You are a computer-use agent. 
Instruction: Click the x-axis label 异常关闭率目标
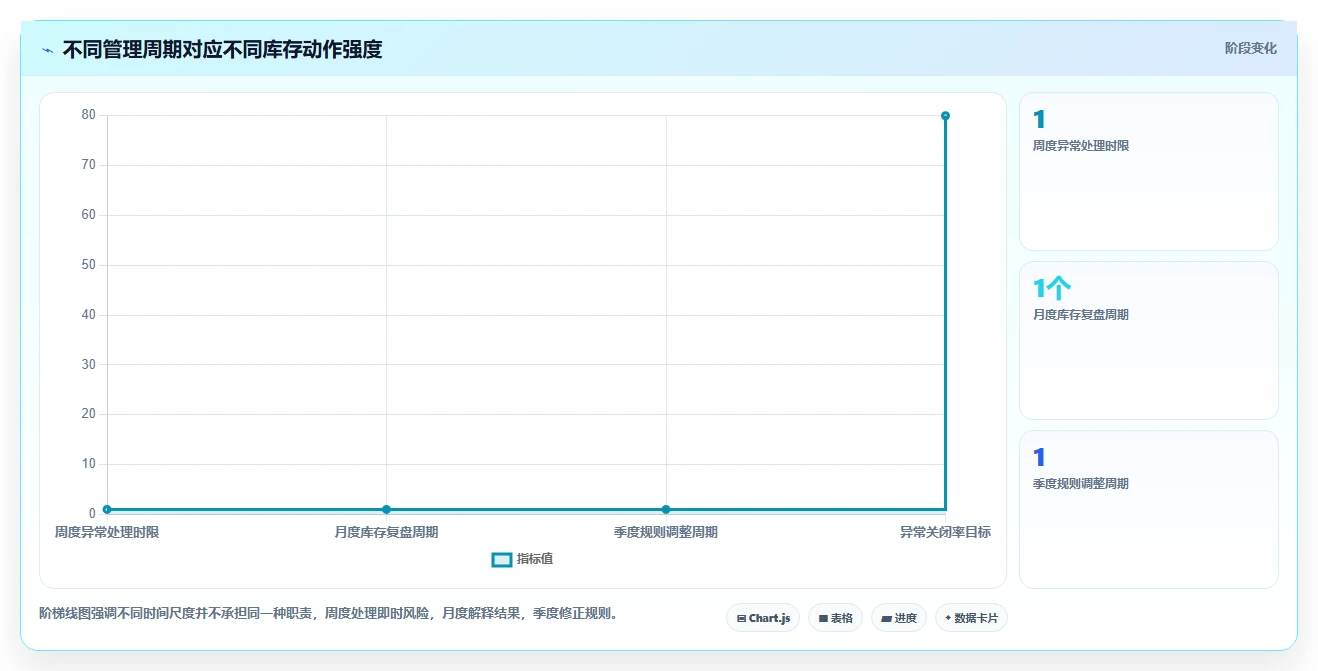coord(945,532)
